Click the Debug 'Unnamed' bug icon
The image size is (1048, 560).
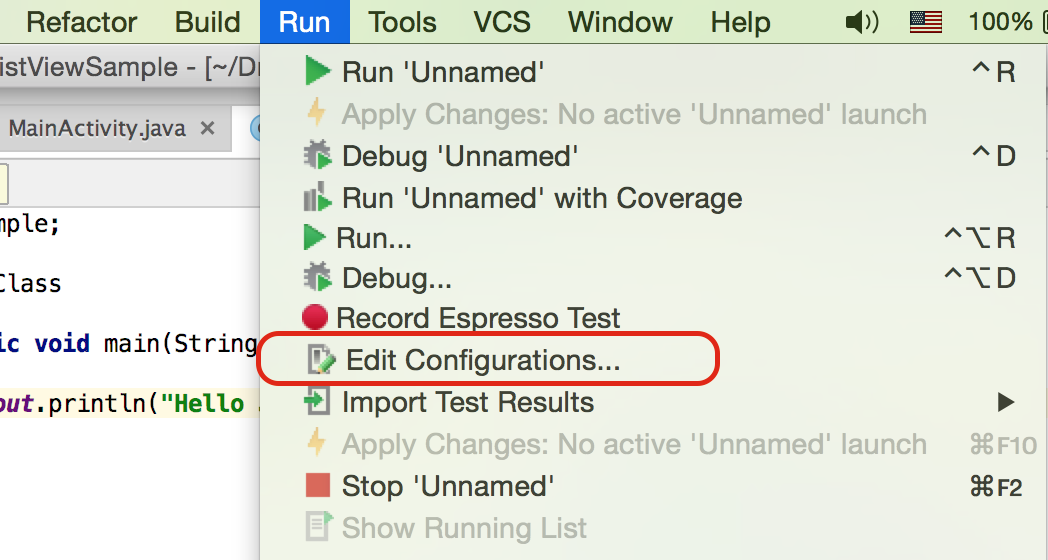317,156
